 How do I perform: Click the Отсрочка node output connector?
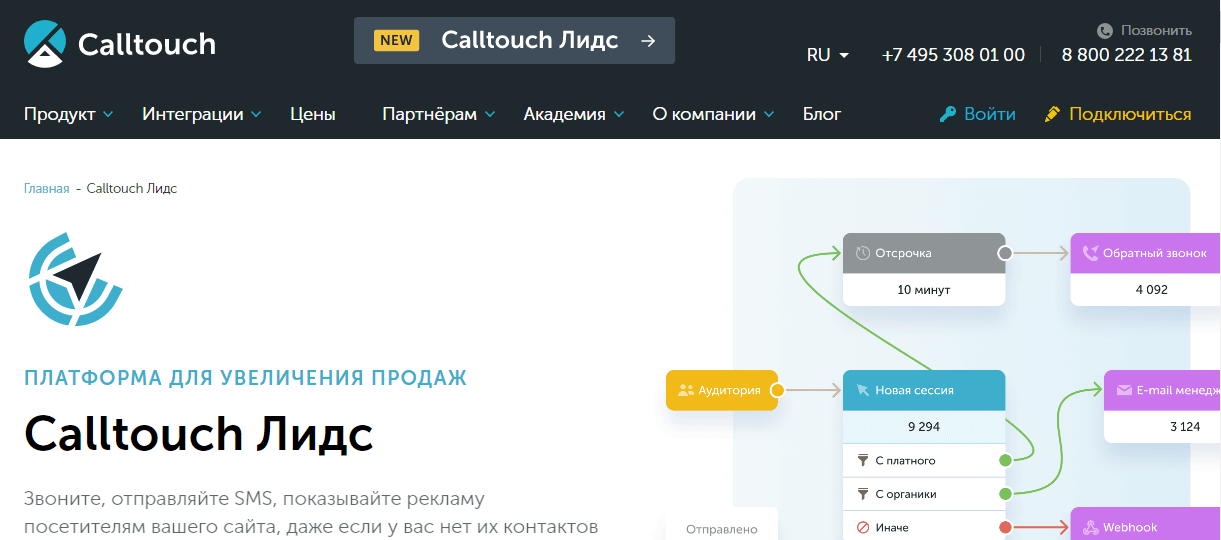pos(1005,254)
